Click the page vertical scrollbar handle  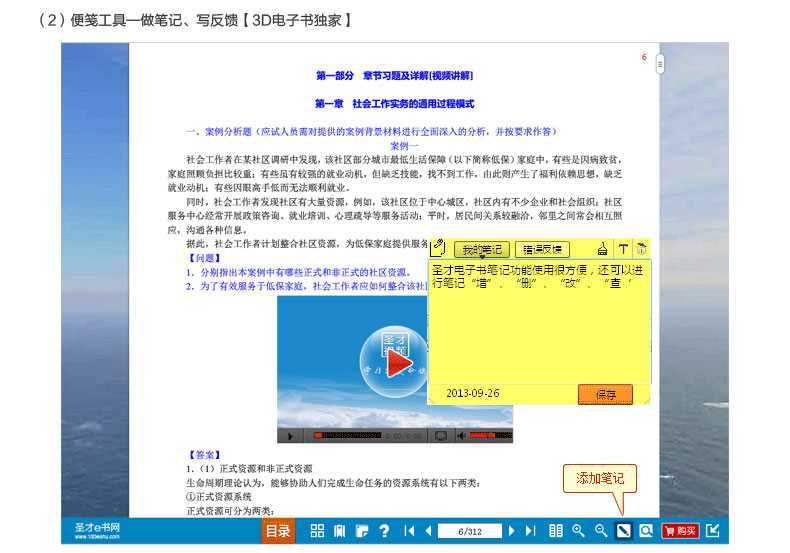[660, 64]
